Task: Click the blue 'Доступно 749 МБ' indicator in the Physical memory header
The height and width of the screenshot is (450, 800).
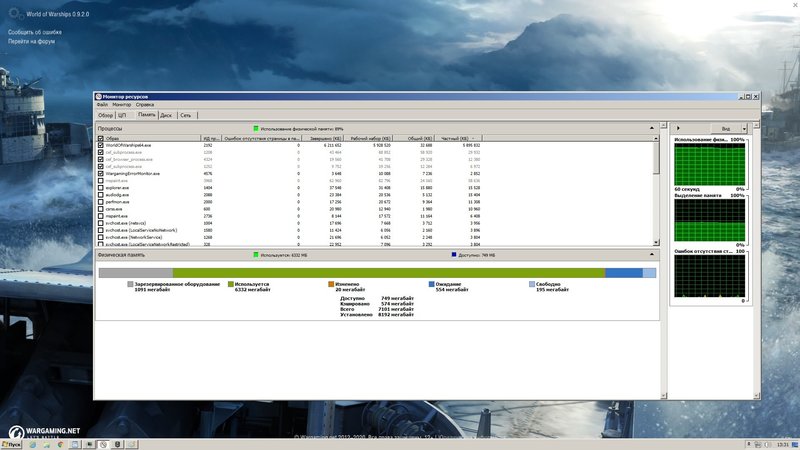Action: tap(454, 255)
